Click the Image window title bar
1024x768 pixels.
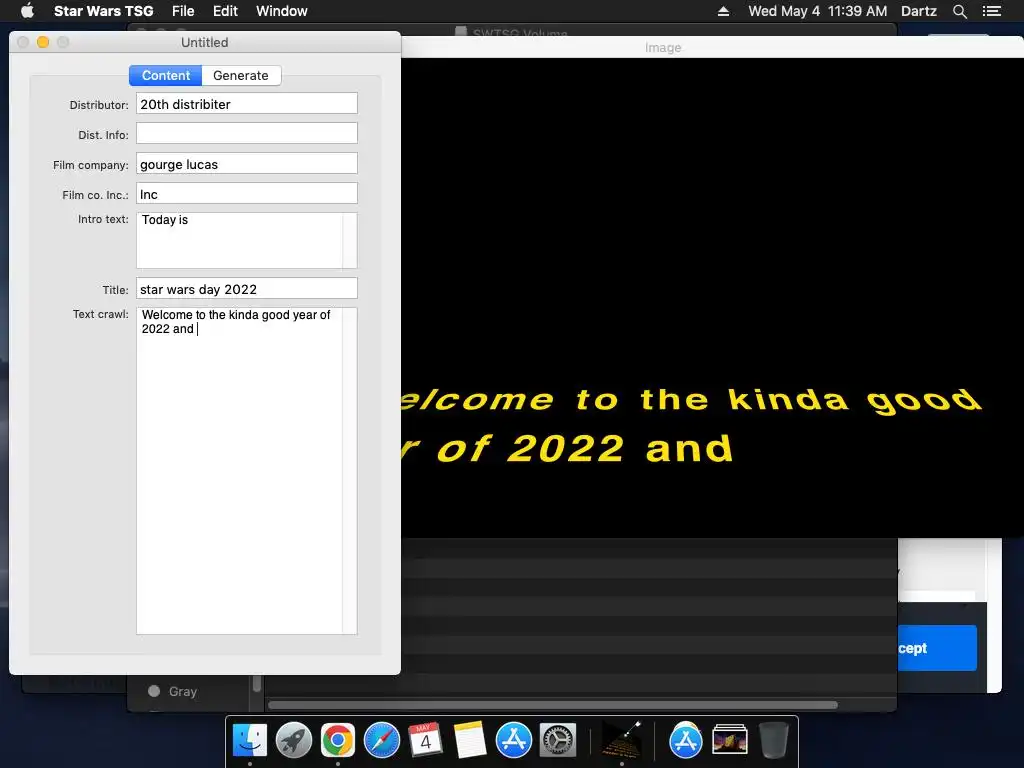[712, 47]
